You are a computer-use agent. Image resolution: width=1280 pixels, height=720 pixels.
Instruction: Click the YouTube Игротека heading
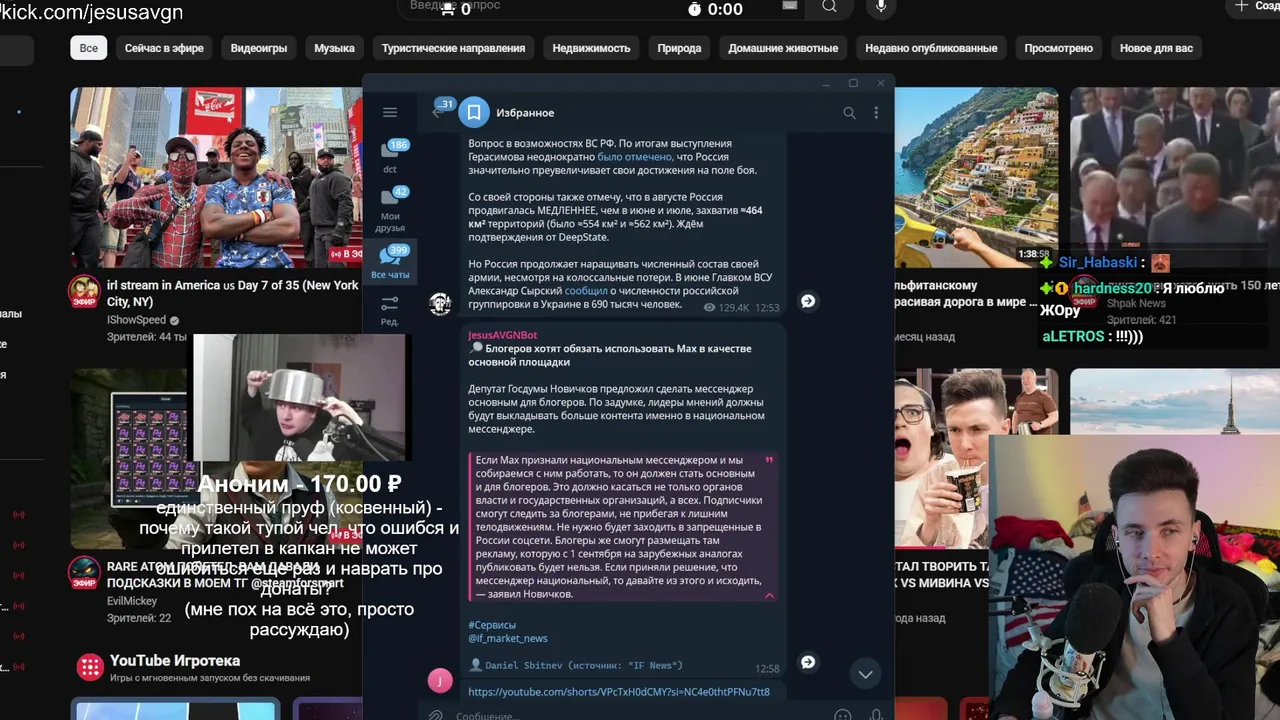click(x=175, y=661)
